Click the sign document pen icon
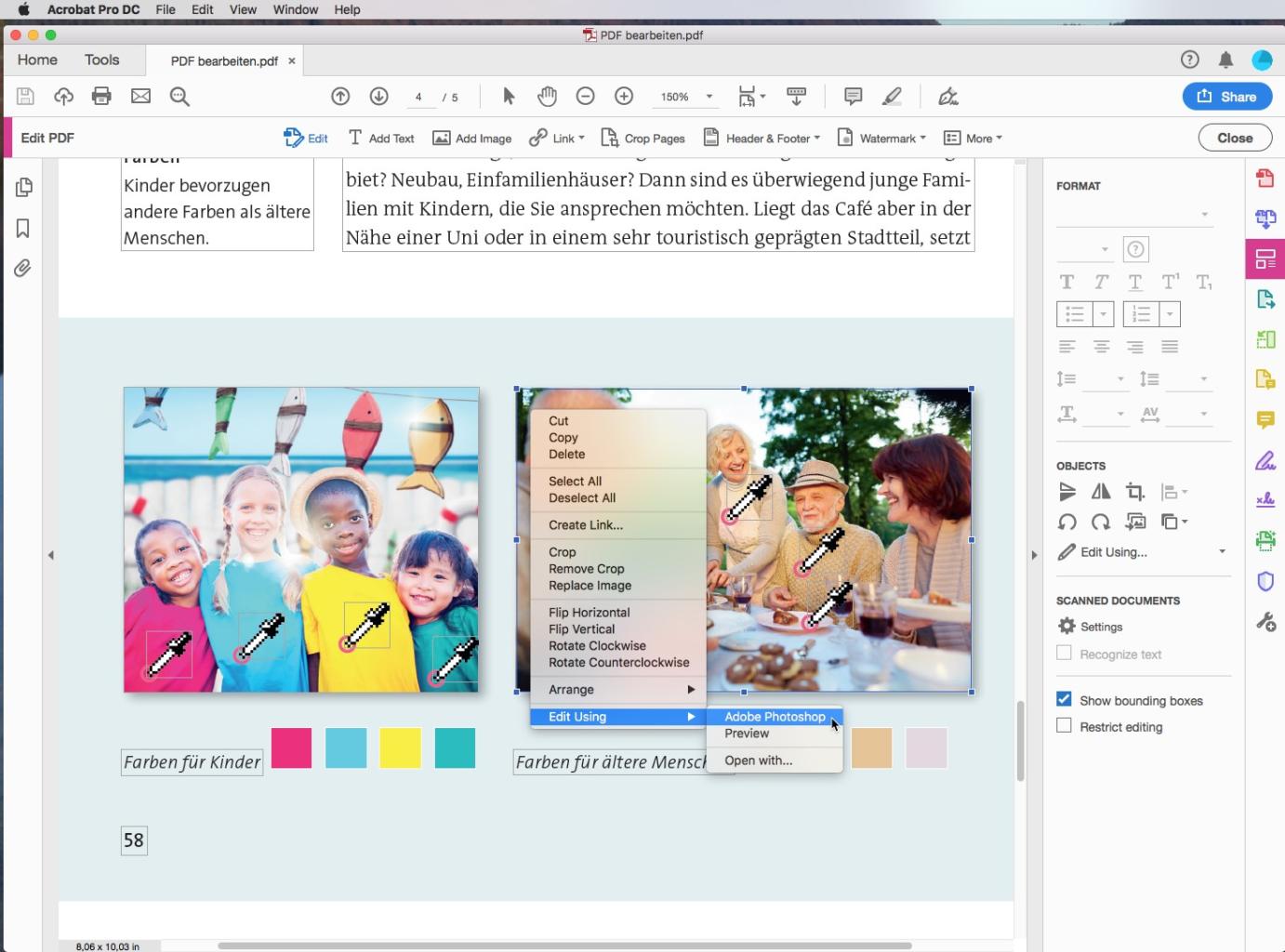The height and width of the screenshot is (952, 1285). point(947,96)
